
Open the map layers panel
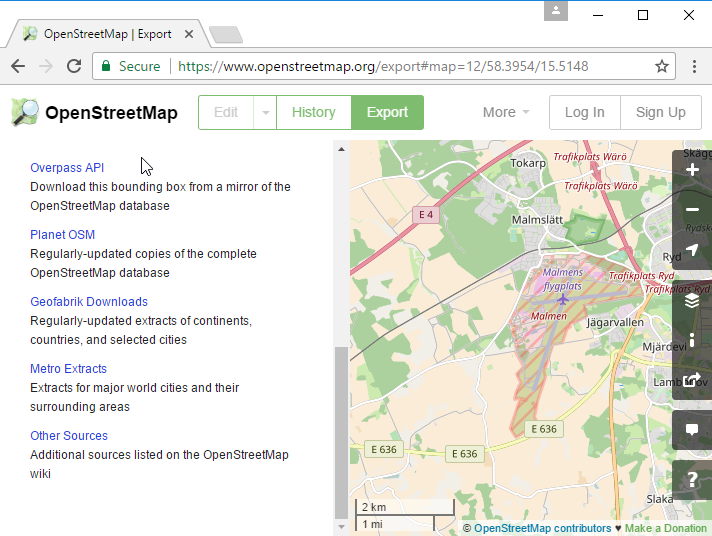692,300
